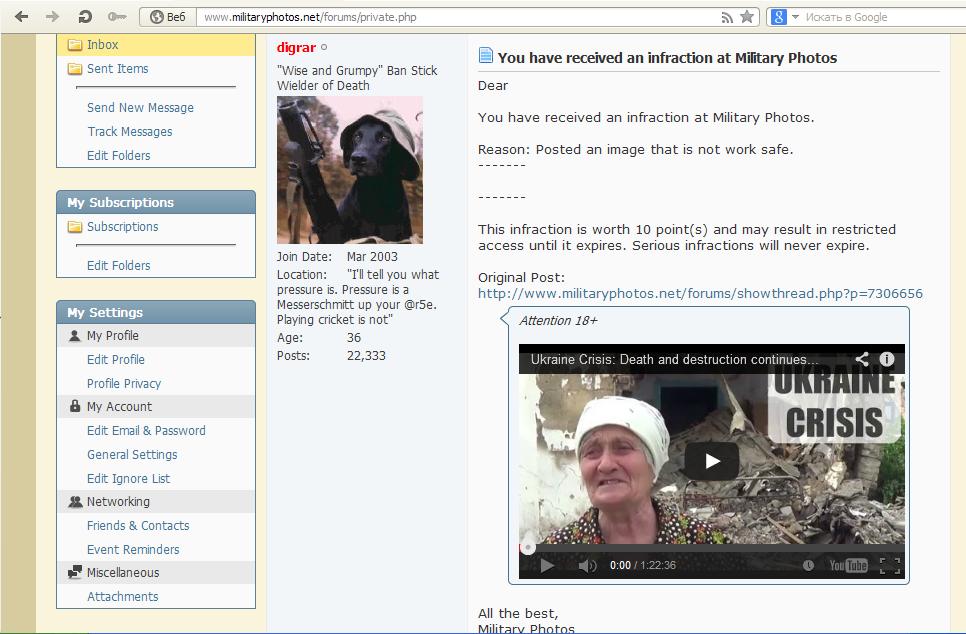Open the original post showthread link
Screen dimensions: 966x634
pyautogui.click(x=700, y=293)
